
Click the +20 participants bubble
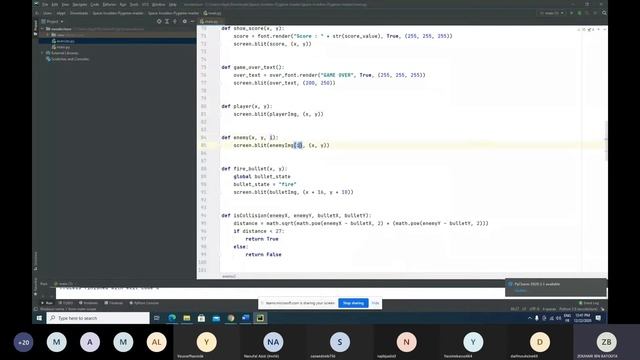(x=24, y=342)
